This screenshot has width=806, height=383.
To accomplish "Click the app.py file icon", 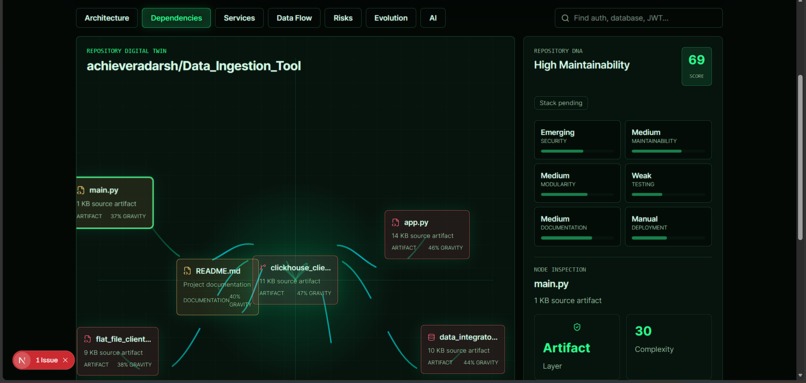I will click(395, 223).
